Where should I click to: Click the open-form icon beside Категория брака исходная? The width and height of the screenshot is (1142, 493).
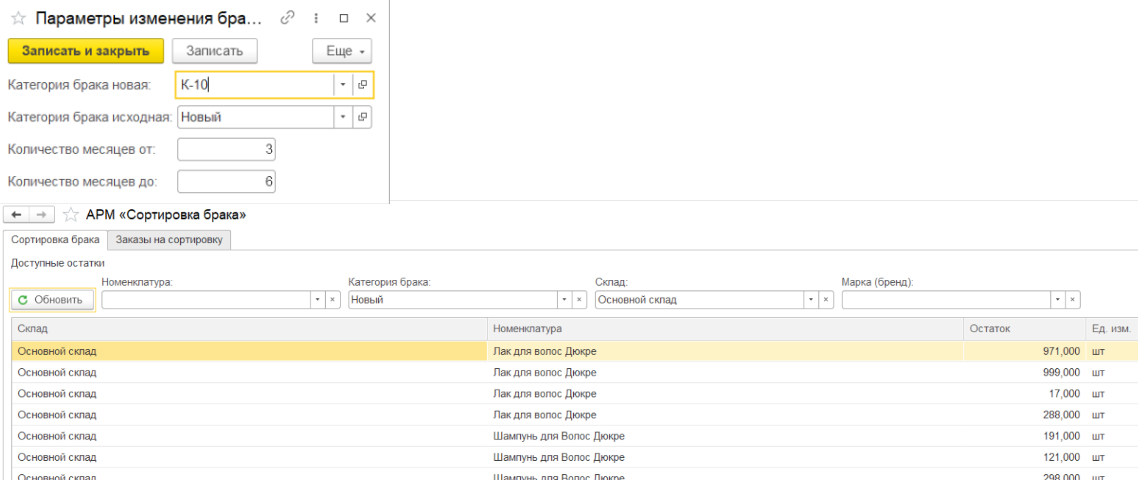point(363,117)
